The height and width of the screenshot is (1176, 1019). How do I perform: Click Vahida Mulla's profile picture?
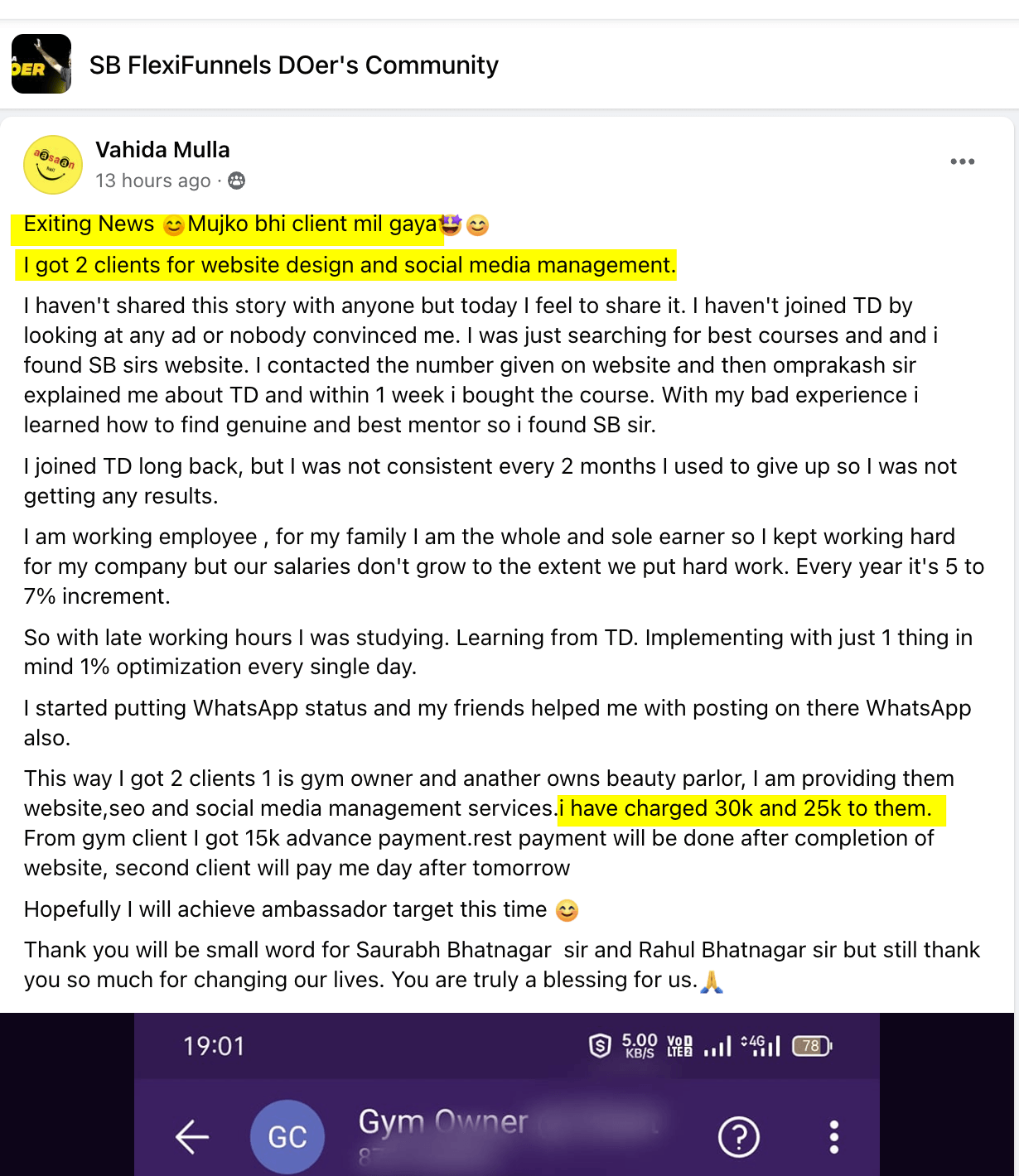53,165
